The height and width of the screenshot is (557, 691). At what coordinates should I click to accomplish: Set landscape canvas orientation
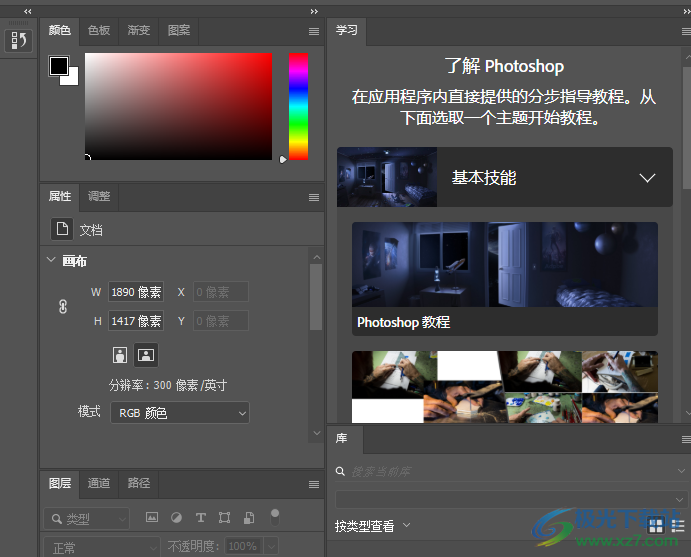pyautogui.click(x=146, y=355)
